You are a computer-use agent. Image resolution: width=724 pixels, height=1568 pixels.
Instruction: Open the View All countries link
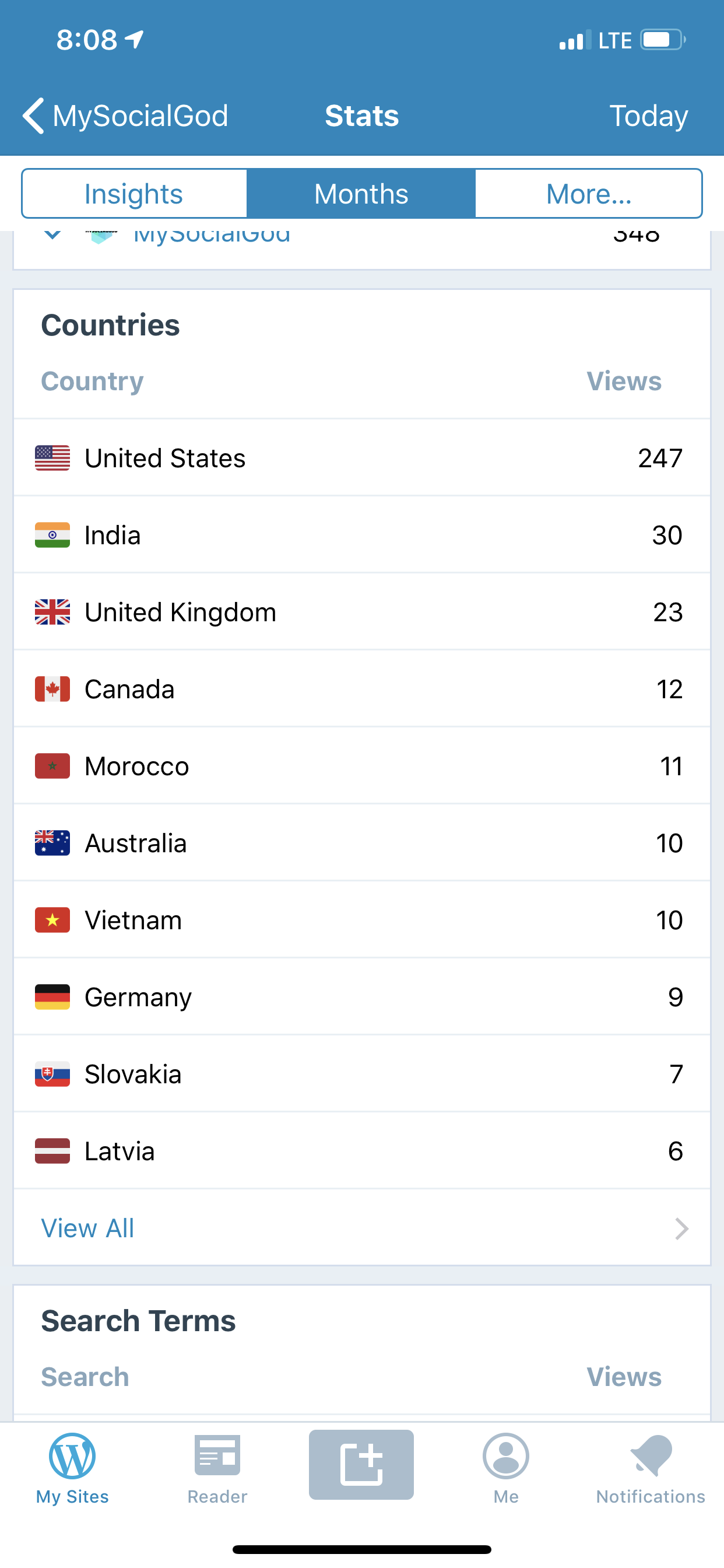pos(87,1228)
